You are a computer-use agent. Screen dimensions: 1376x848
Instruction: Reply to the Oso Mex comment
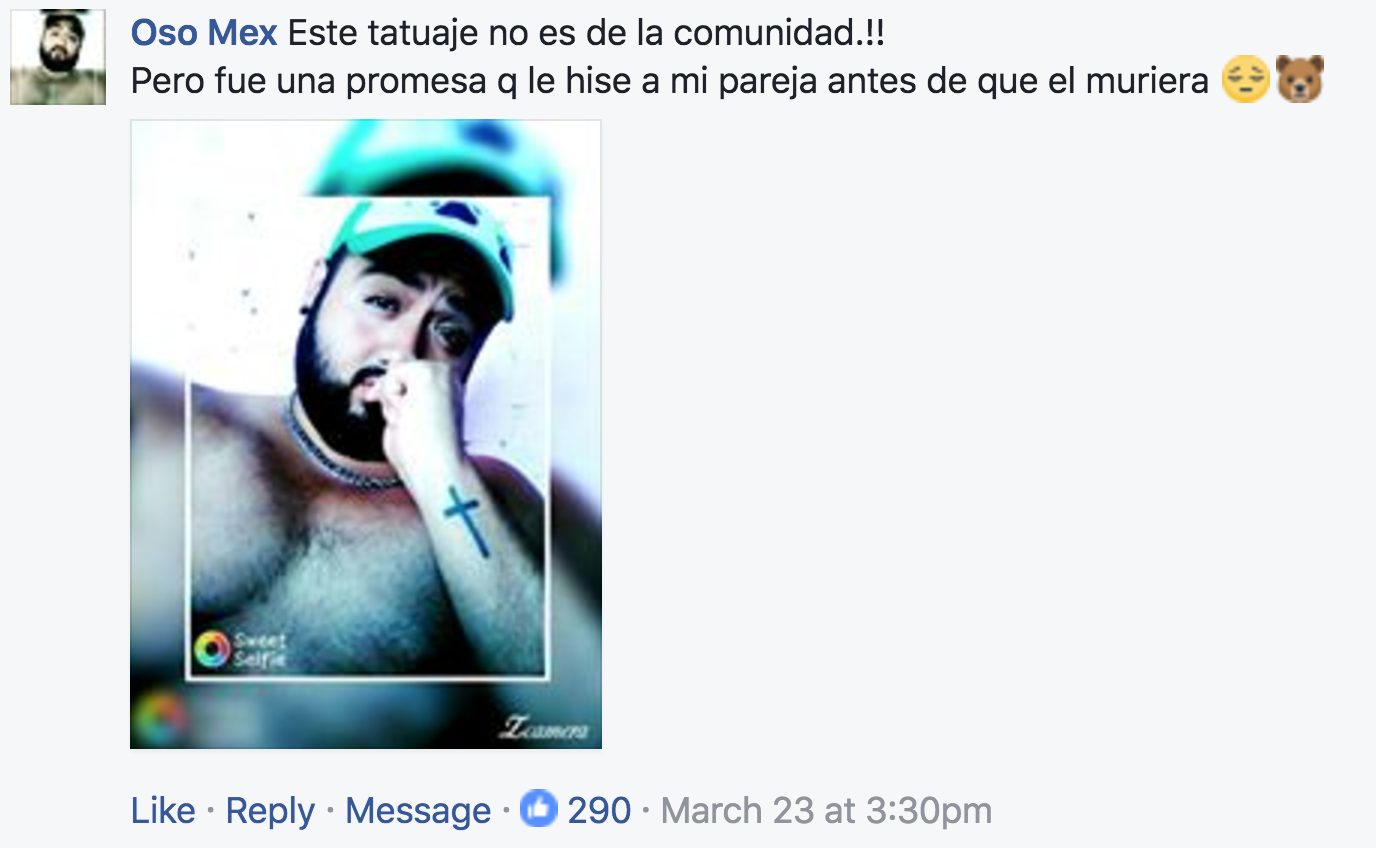(270, 810)
